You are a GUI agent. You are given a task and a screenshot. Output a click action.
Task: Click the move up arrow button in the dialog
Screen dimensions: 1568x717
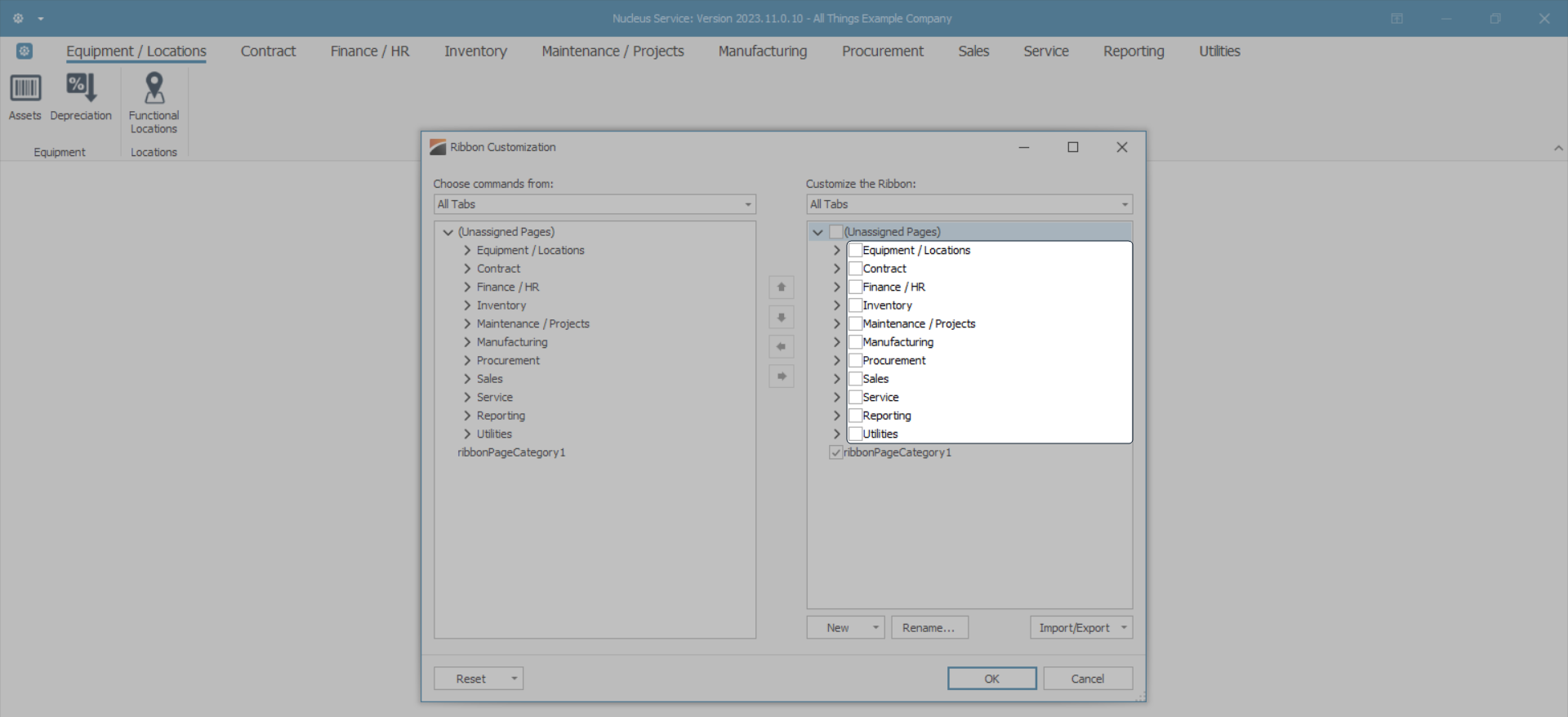[782, 287]
